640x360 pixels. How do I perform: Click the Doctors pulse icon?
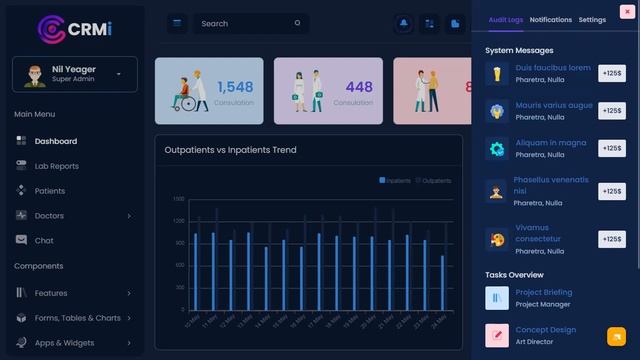click(x=21, y=215)
